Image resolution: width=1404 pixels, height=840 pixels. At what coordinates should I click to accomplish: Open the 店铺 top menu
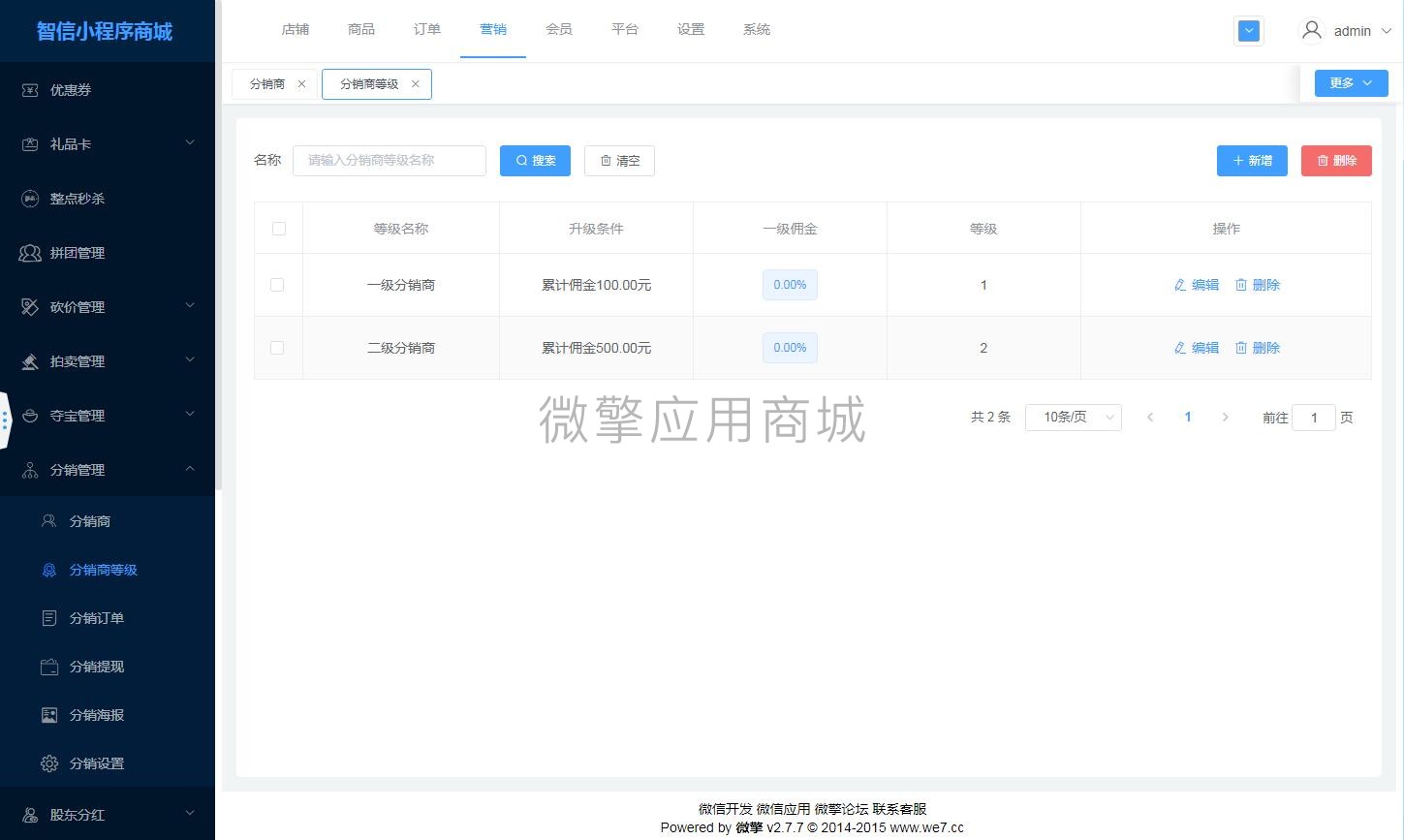pyautogui.click(x=296, y=30)
